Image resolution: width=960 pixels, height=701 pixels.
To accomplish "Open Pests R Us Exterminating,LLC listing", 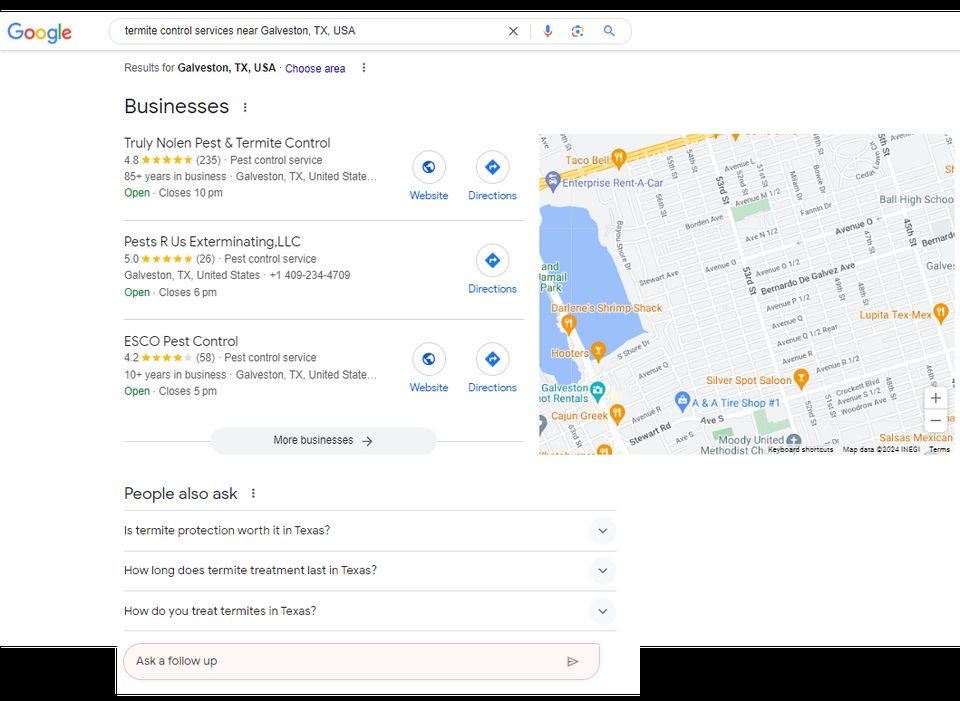I will tap(212, 242).
